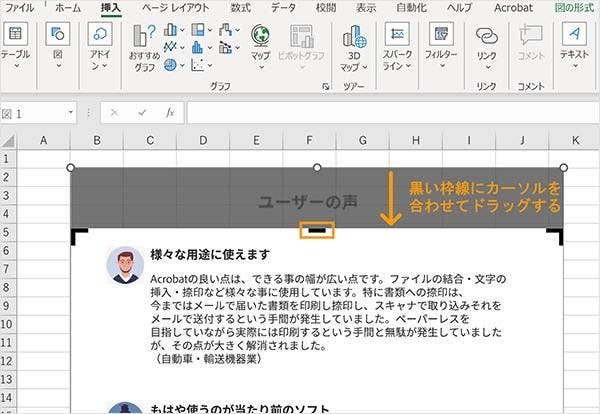Image resolution: width=600 pixels, height=414 pixels.
Task: Switch to the 図の形式 tab
Action: (574, 8)
